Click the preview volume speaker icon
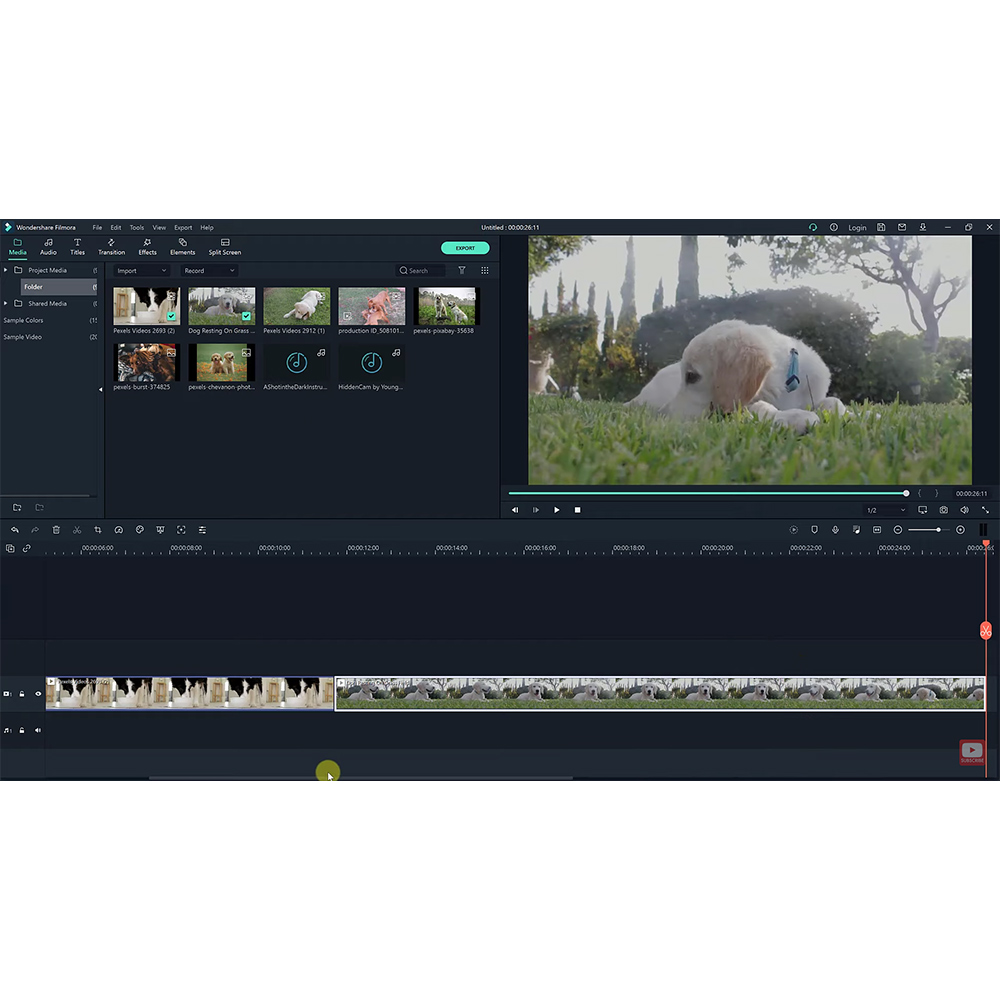 (x=965, y=510)
